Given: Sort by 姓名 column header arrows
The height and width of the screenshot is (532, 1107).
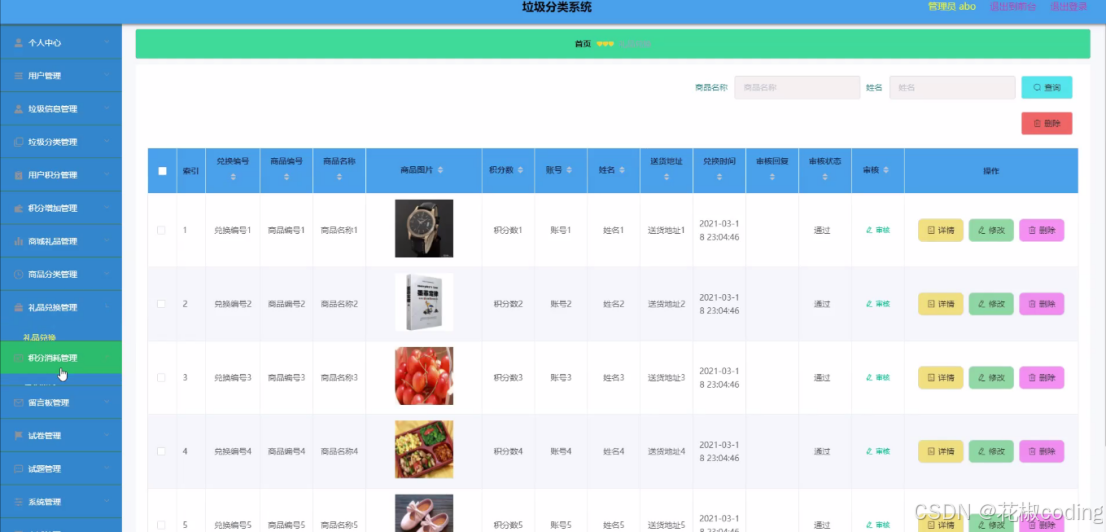Looking at the screenshot, I should point(621,171).
